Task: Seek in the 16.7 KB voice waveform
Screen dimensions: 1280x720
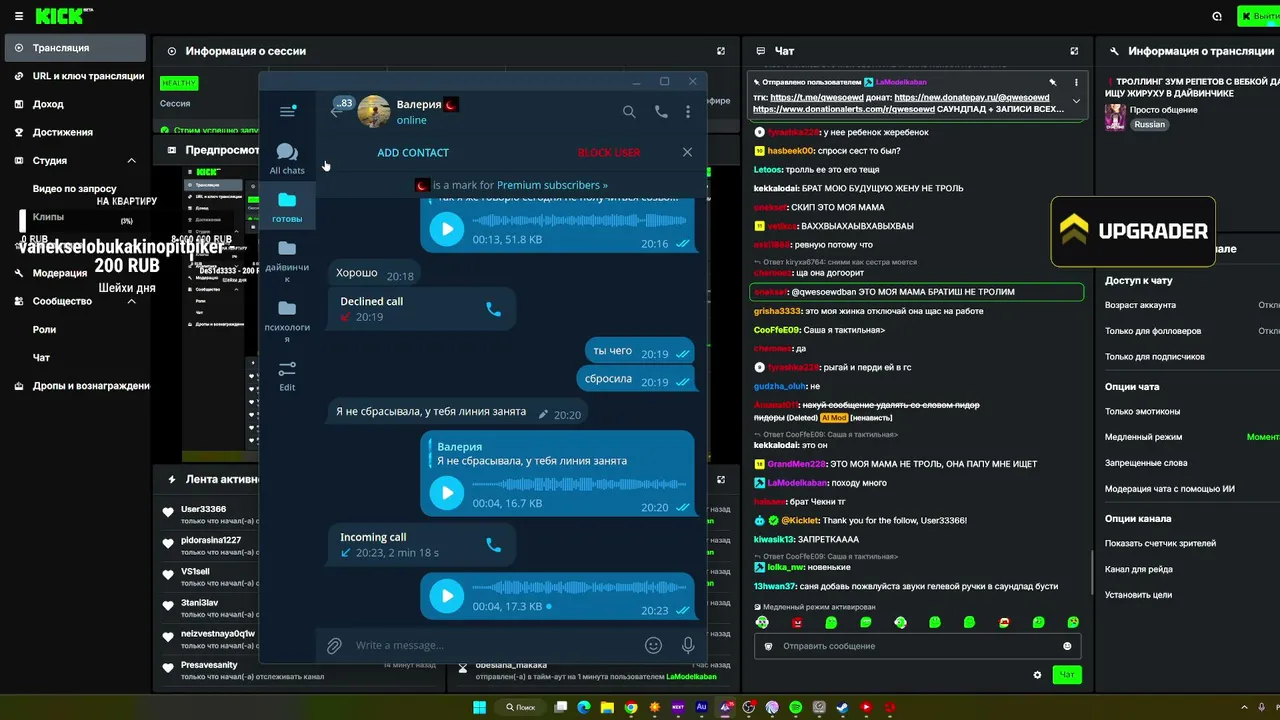Action: pos(580,484)
